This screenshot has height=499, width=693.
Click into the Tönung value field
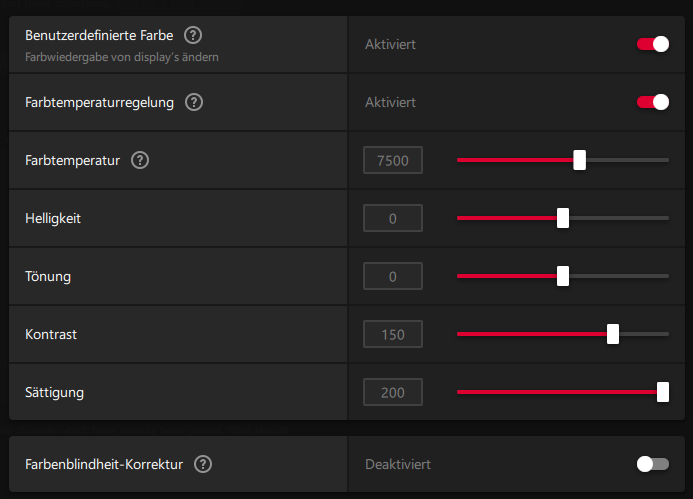[393, 276]
